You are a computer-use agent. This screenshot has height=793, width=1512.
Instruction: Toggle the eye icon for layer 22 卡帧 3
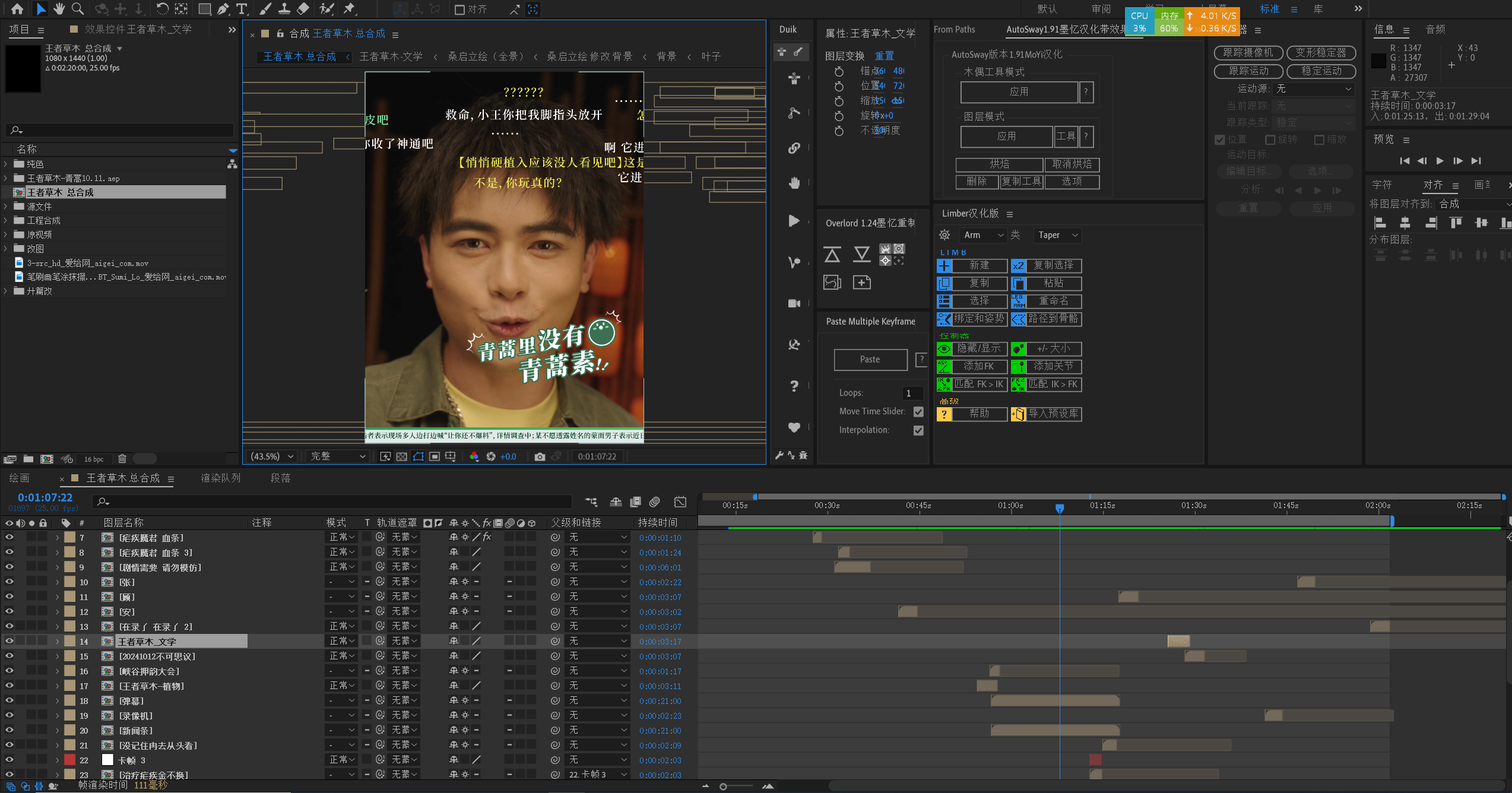click(9, 759)
